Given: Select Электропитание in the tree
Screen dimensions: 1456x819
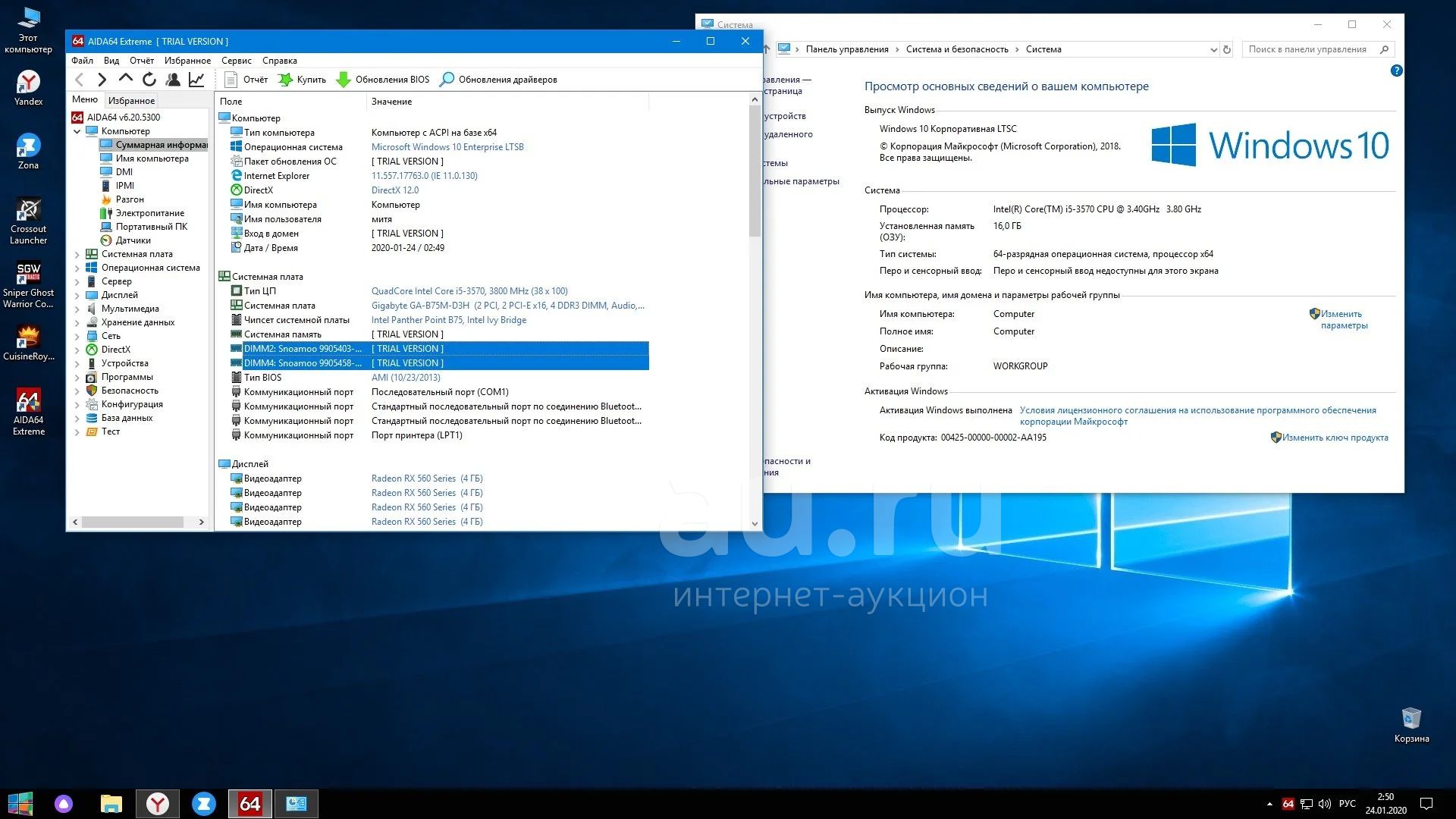Looking at the screenshot, I should click(x=149, y=213).
